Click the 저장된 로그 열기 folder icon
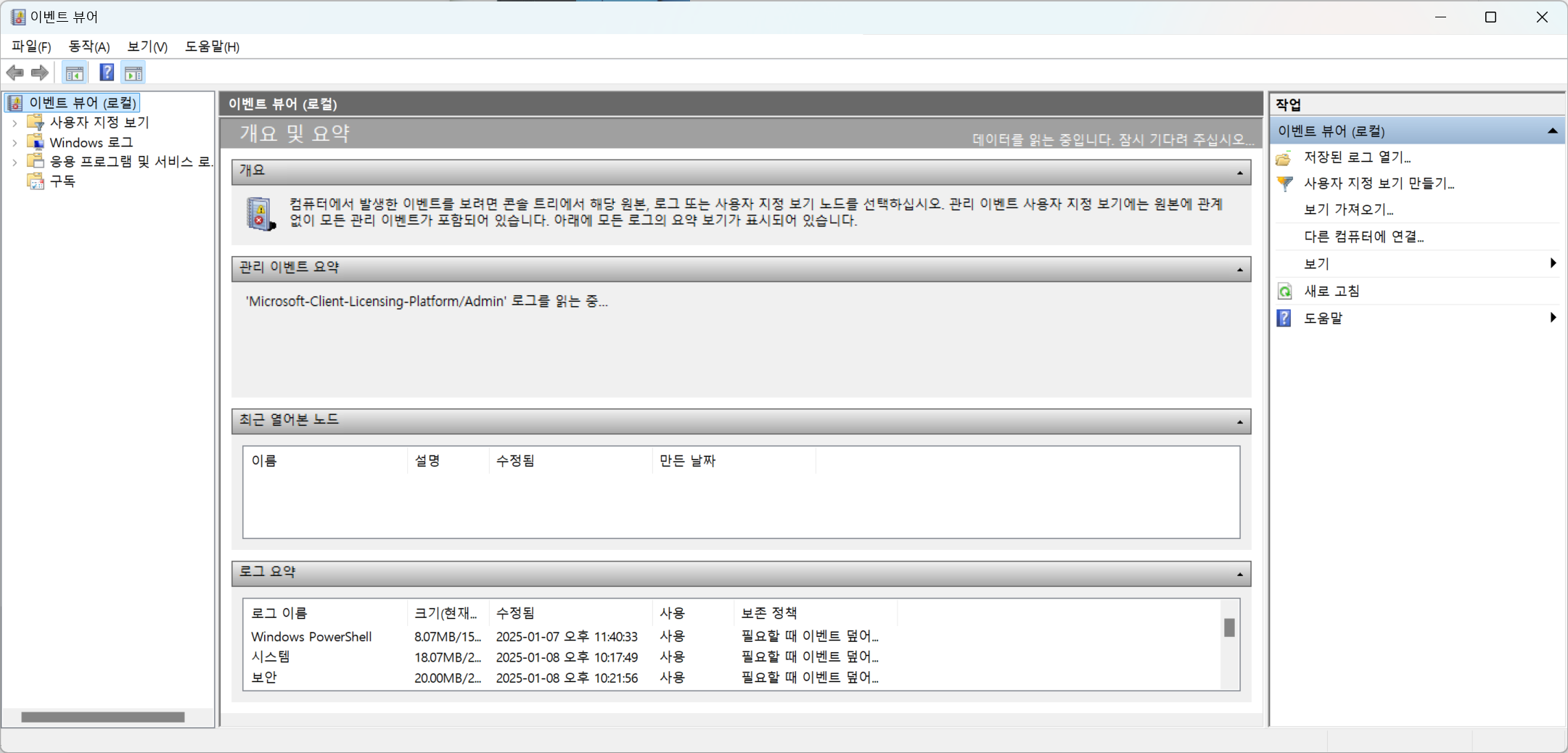 [1284, 157]
